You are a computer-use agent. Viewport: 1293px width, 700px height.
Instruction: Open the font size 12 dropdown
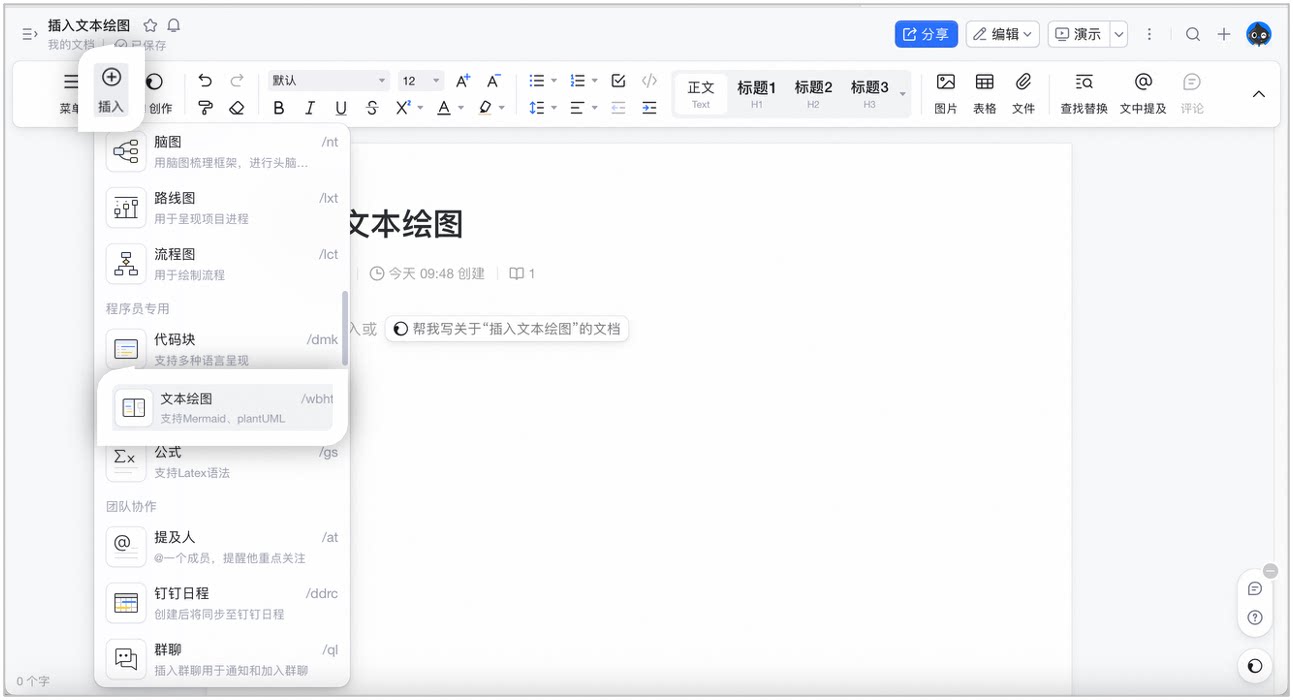click(x=420, y=81)
